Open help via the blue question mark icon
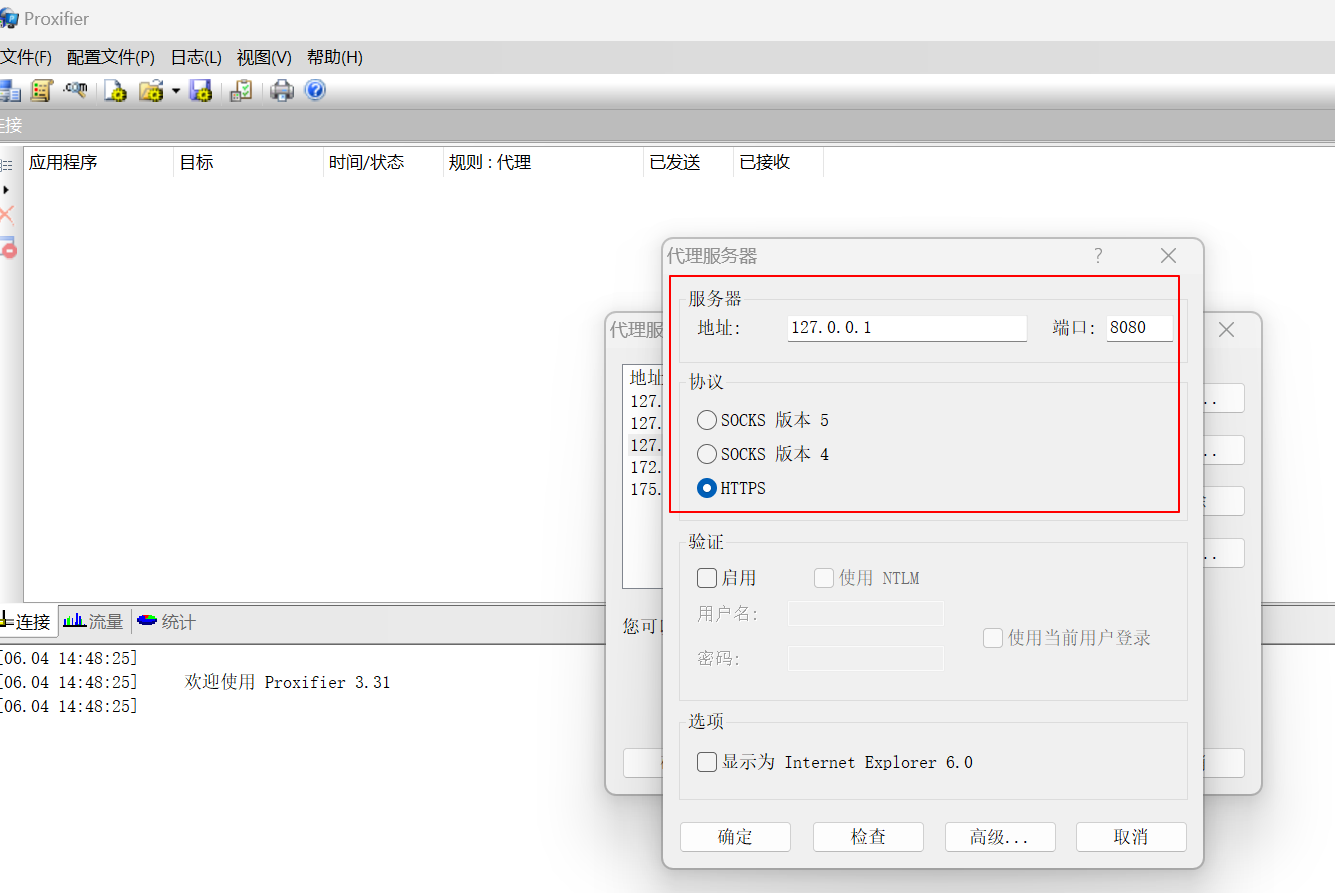The image size is (1335, 893). (315, 91)
